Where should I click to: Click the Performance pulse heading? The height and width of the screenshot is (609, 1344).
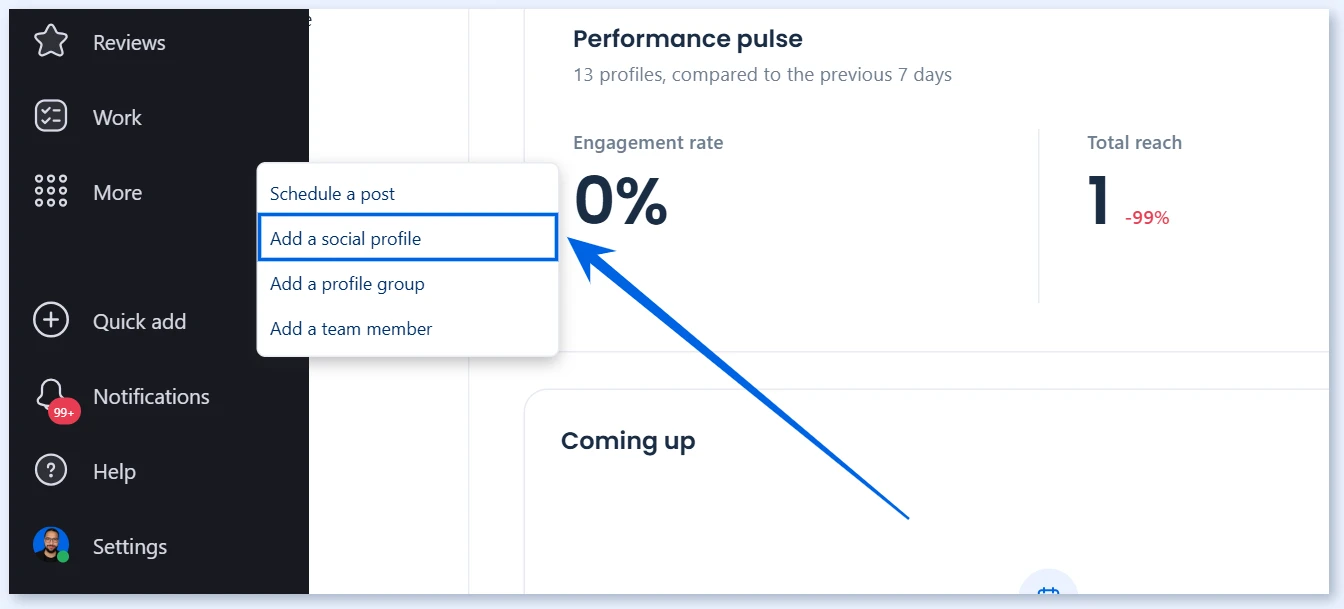688,39
